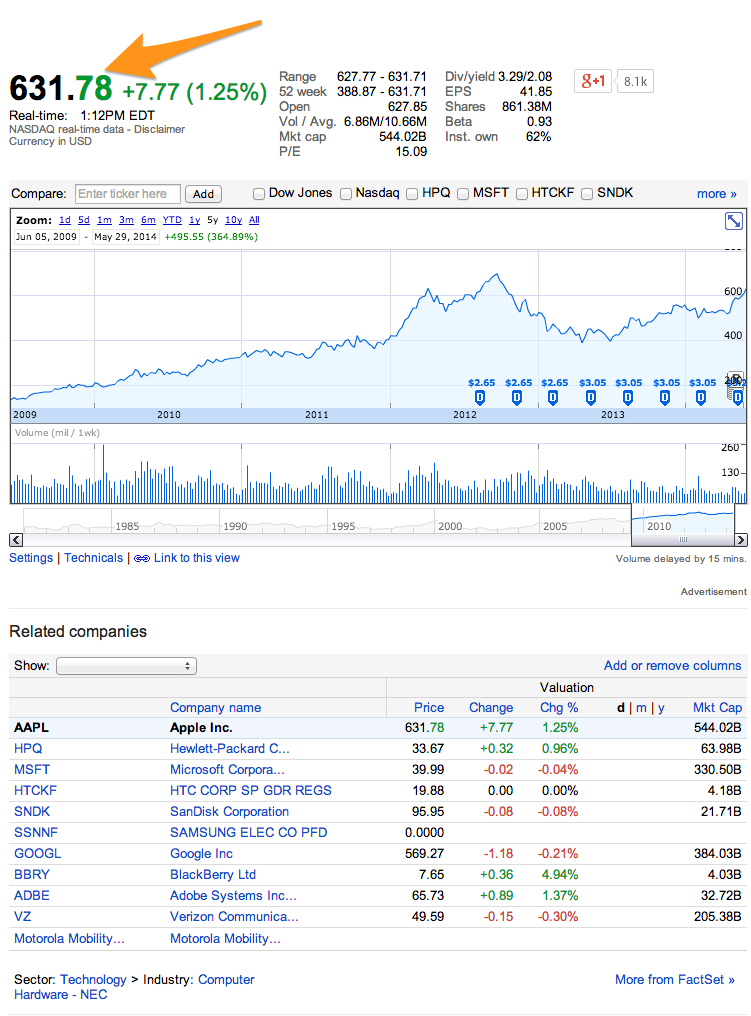The width and height of the screenshot is (751, 1016).
Task: Choose the 1y zoom range
Action: coord(194,220)
